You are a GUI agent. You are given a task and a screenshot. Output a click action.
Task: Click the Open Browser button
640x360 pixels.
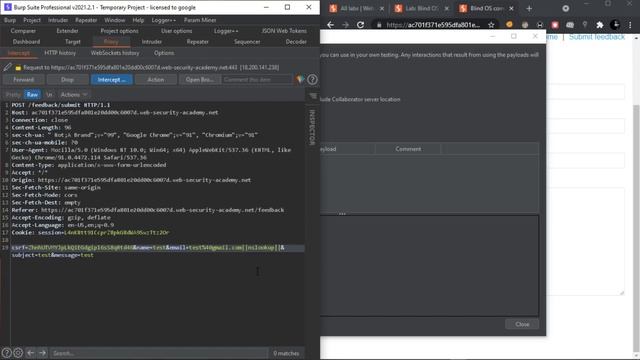click(x=200, y=80)
